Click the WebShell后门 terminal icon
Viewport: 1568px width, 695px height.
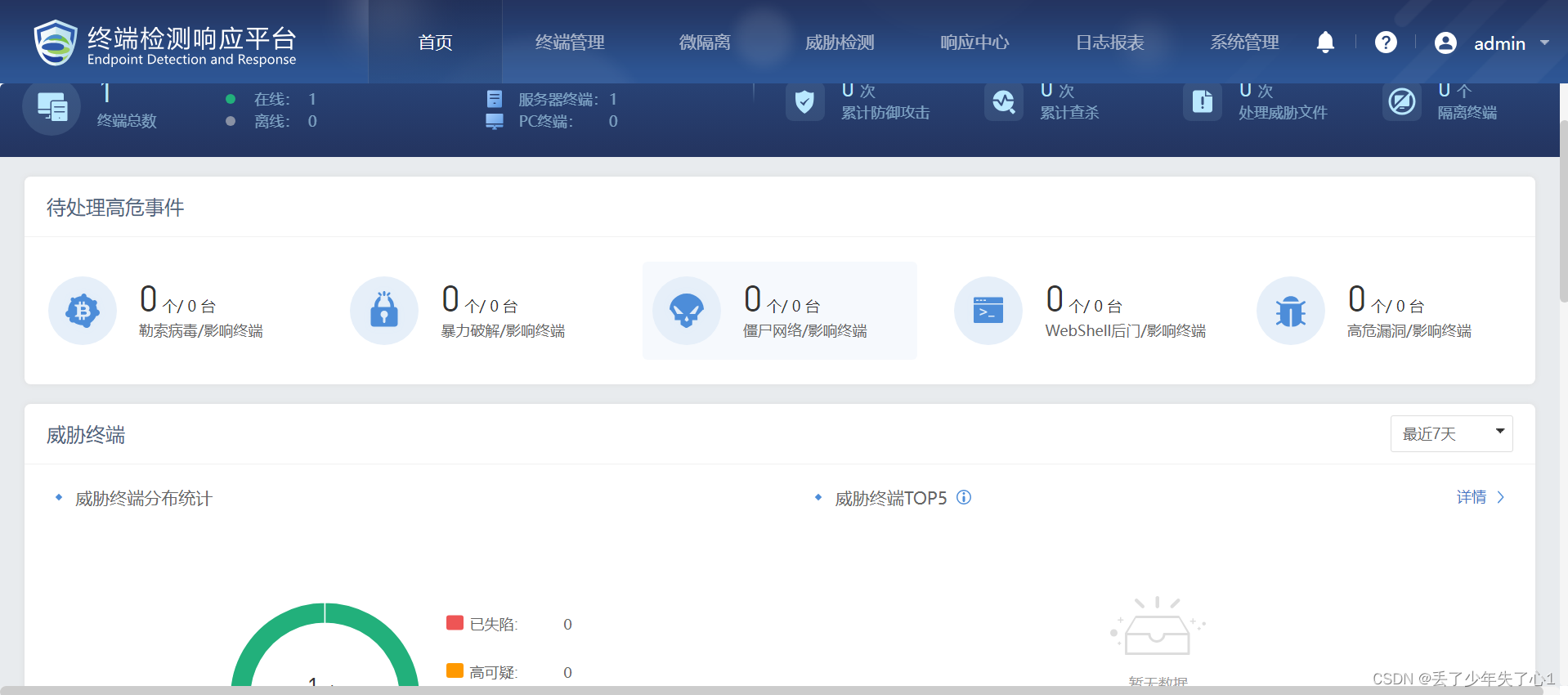click(988, 311)
